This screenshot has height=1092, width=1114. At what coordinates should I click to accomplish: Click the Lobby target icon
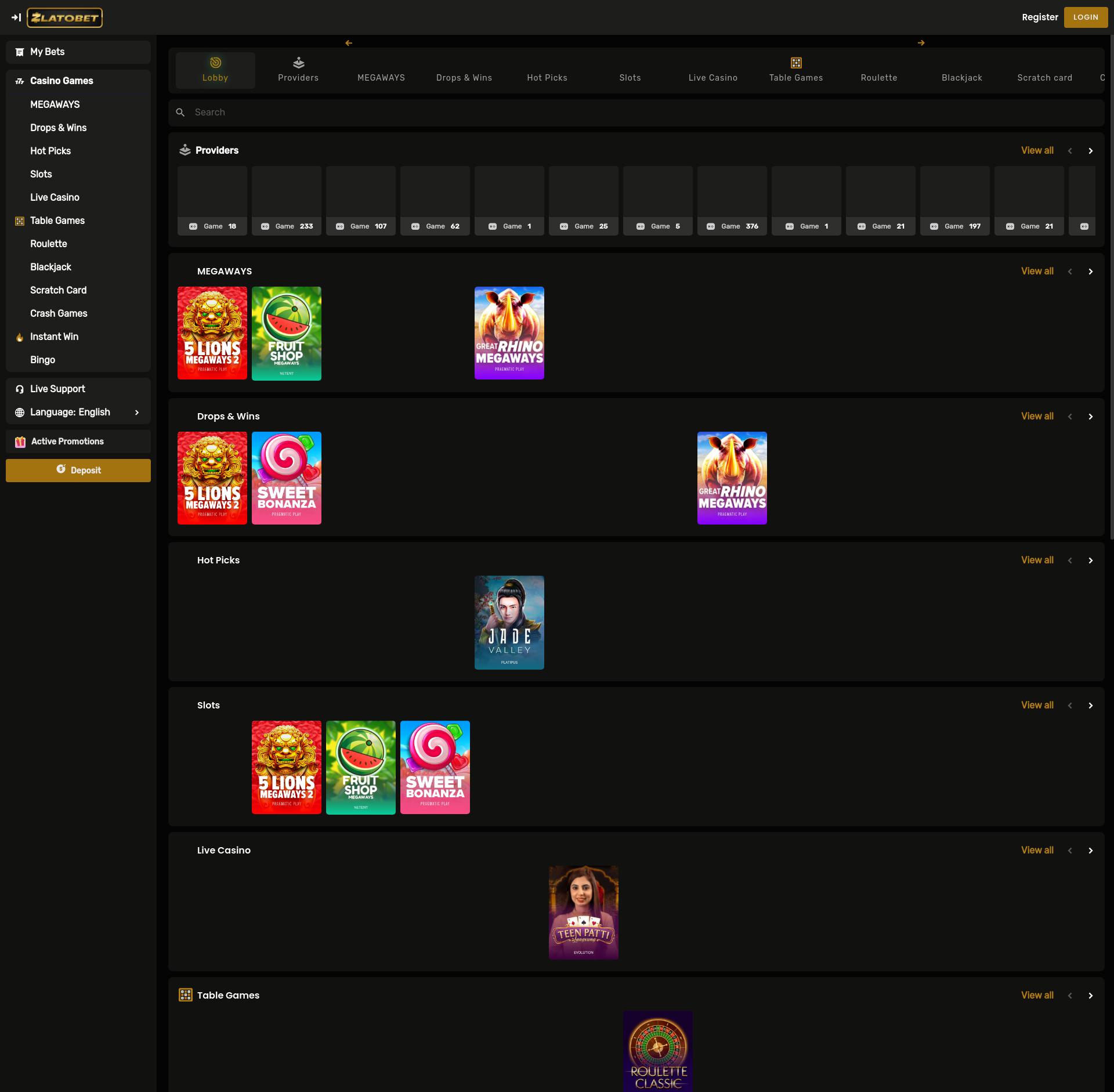(215, 63)
